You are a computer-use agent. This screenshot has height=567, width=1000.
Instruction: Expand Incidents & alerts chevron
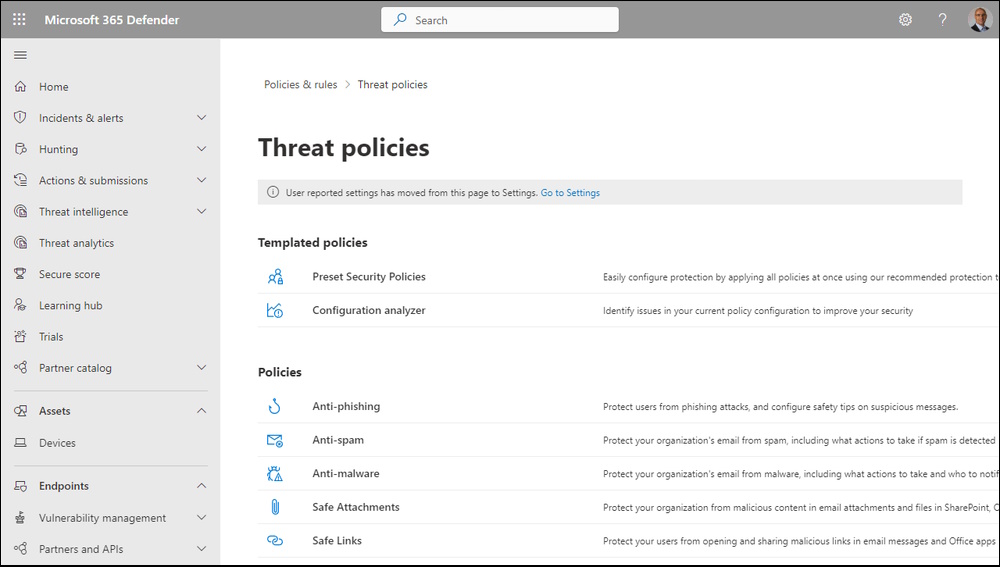coord(202,117)
